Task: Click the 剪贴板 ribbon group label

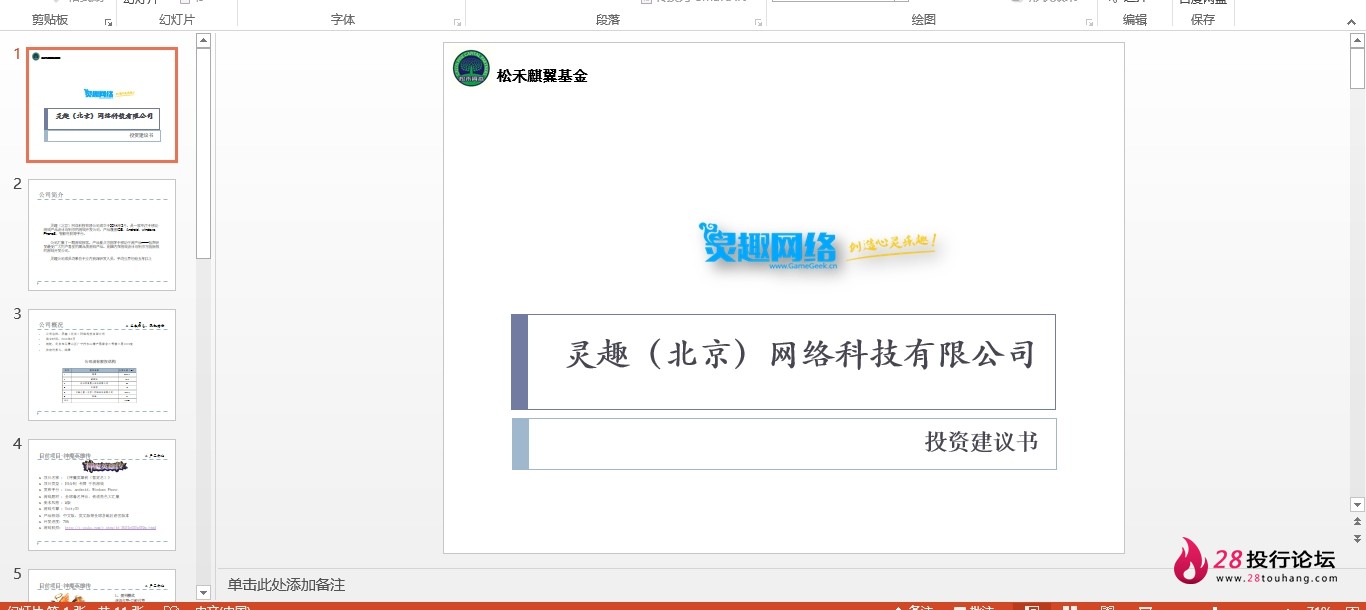Action: point(50,20)
